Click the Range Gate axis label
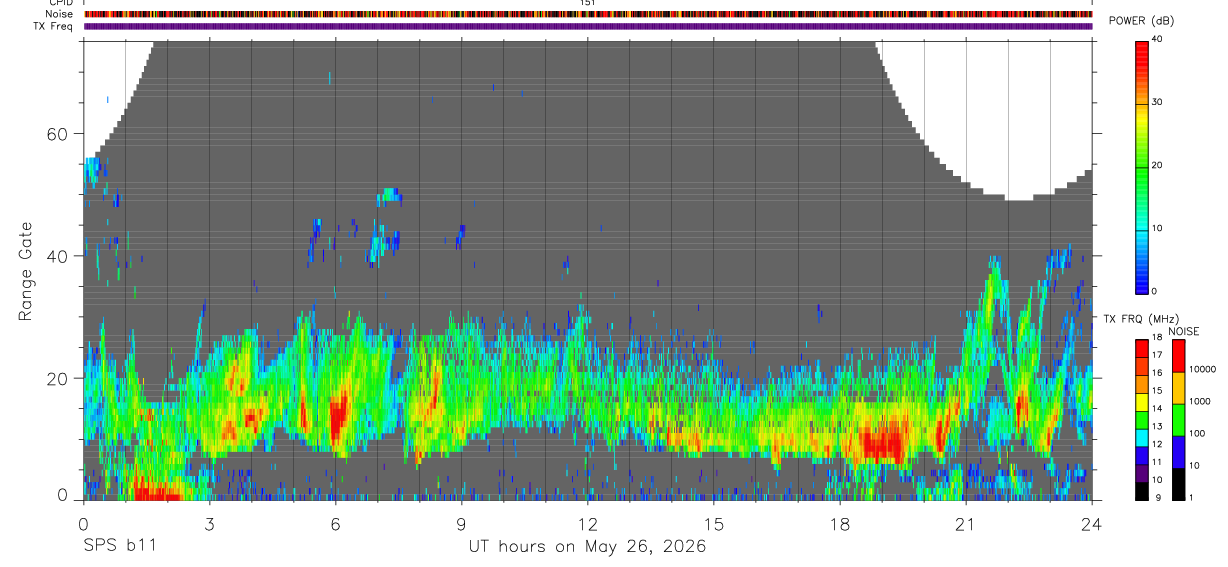Image resolution: width=1228 pixels, height=567 pixels. [x=25, y=271]
